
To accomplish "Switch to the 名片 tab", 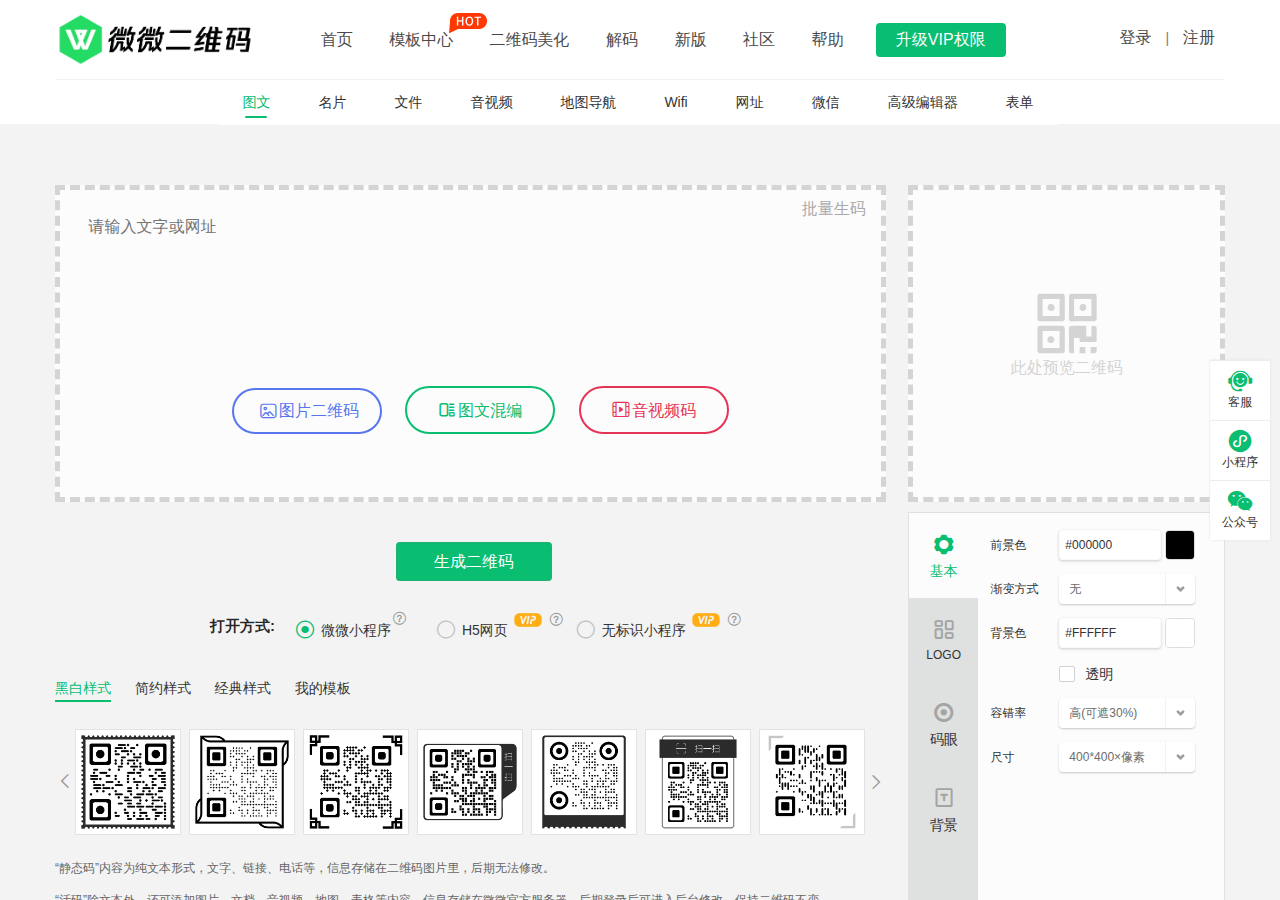I will [333, 102].
